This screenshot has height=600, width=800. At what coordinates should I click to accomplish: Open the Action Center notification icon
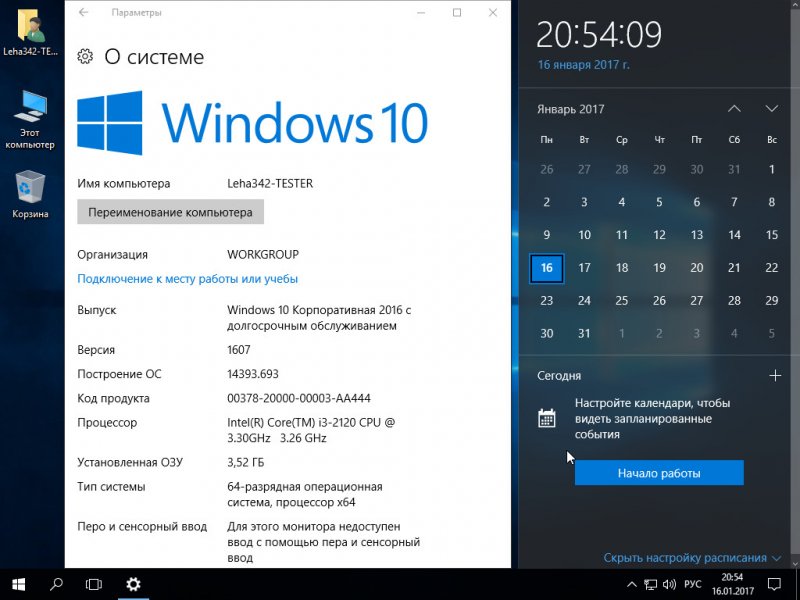point(774,583)
